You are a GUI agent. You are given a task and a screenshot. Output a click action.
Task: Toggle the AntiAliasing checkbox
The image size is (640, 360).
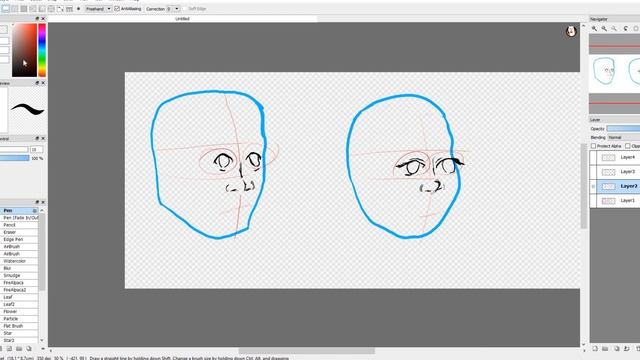117,9
